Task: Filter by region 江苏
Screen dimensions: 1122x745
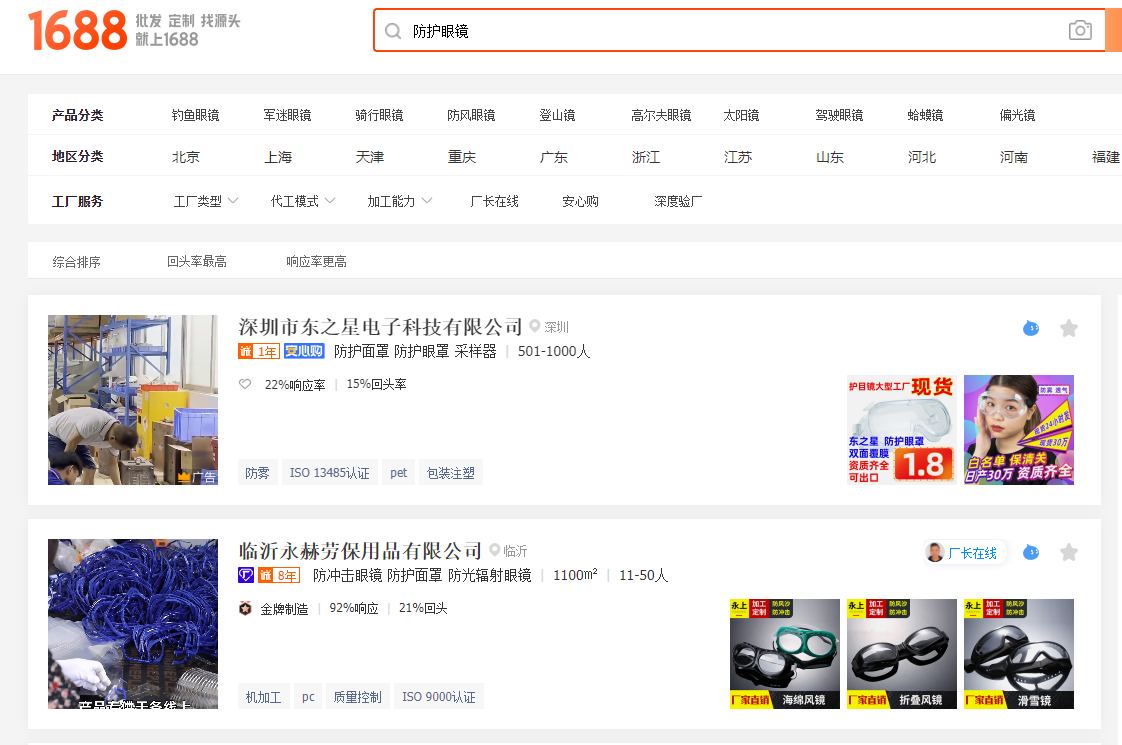Action: (x=738, y=157)
